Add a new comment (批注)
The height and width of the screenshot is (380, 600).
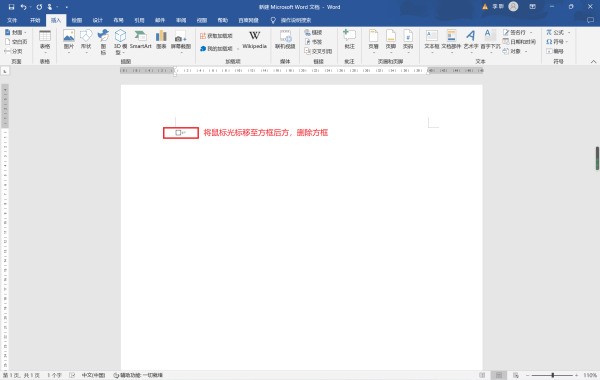click(349, 40)
